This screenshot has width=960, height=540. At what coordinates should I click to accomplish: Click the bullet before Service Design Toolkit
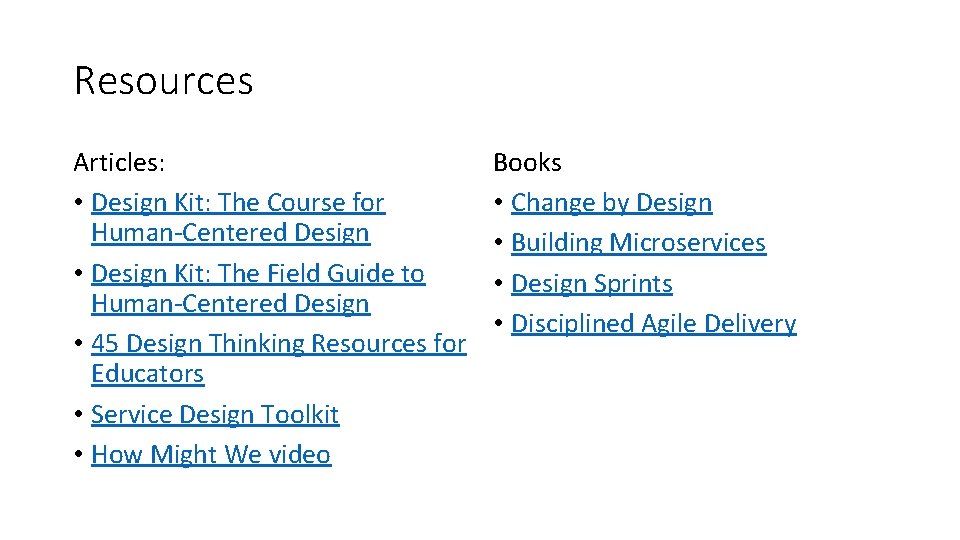(78, 416)
